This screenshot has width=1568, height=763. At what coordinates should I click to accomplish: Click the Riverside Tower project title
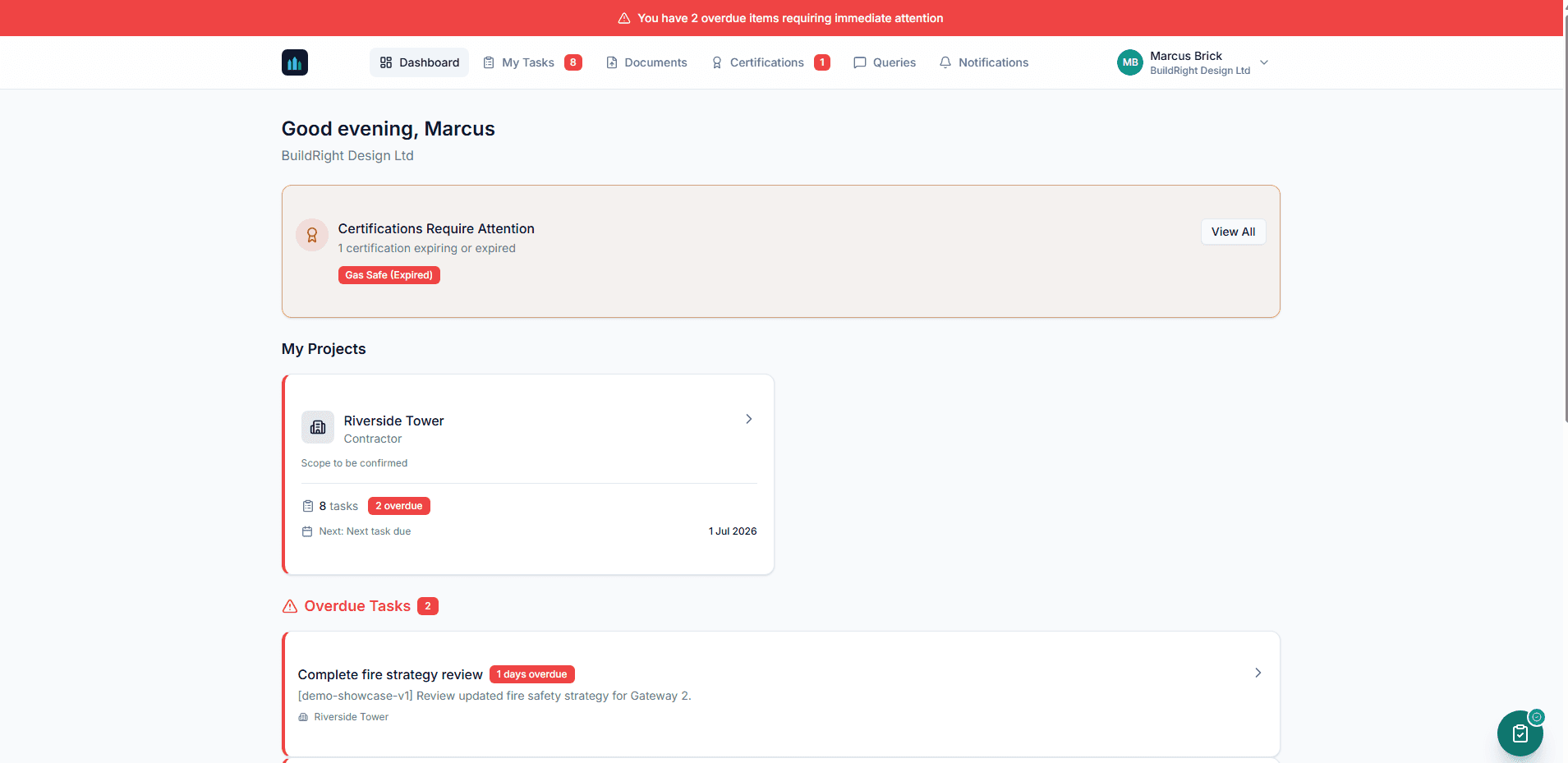[x=393, y=421]
